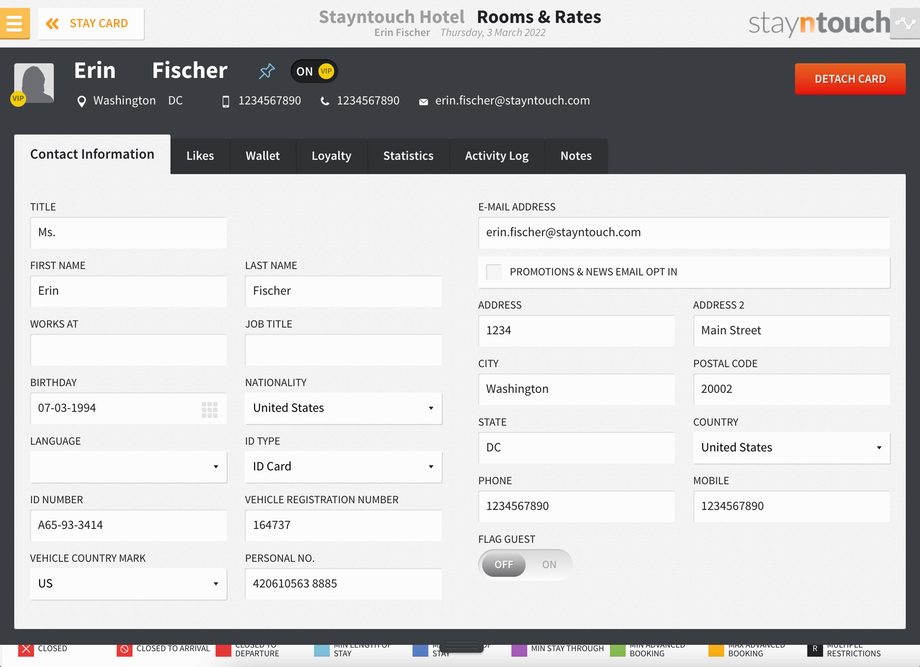Expand the Nationality dropdown
This screenshot has width=920, height=667.
click(343, 408)
